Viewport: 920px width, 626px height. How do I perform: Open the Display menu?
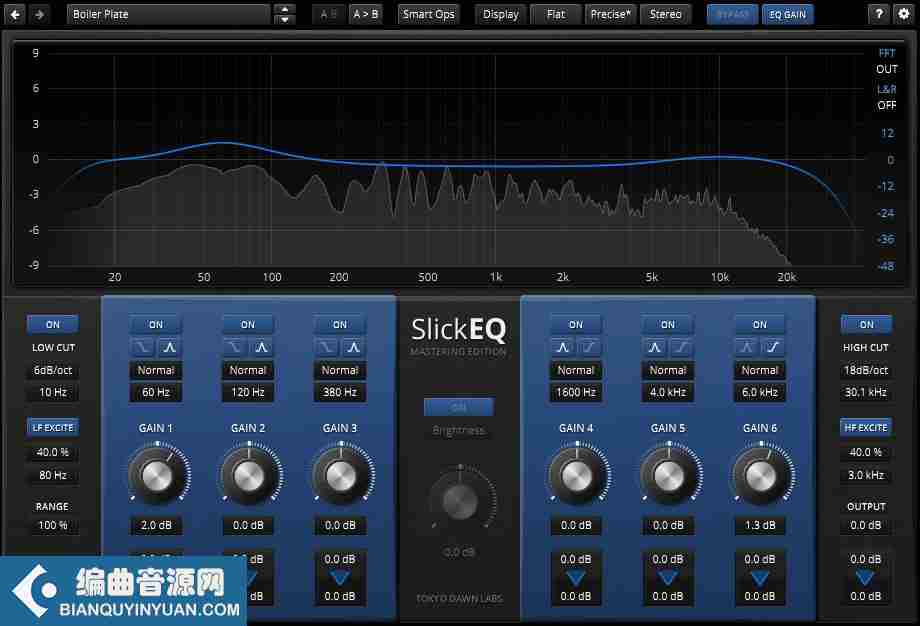(500, 14)
